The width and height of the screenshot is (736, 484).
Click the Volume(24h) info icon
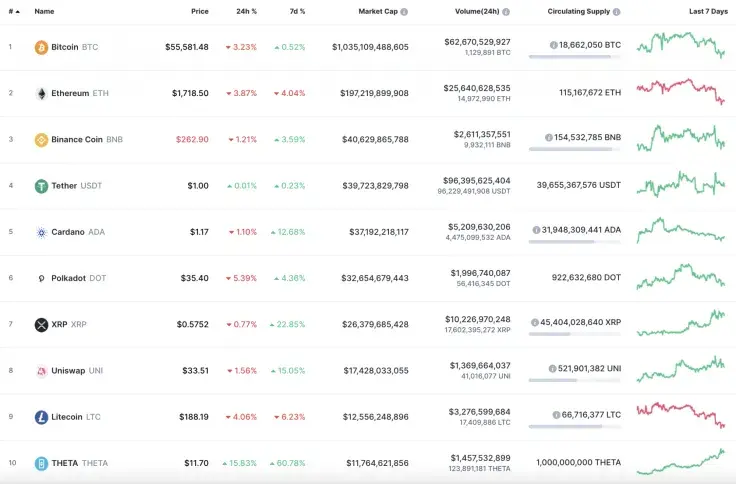[506, 12]
